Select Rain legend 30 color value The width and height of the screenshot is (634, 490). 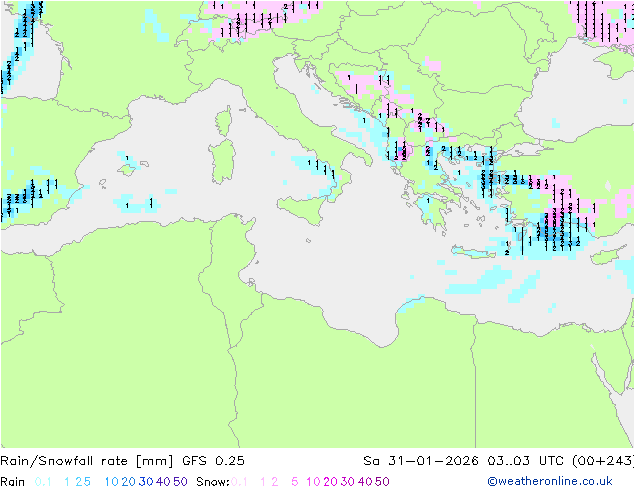tap(146, 482)
